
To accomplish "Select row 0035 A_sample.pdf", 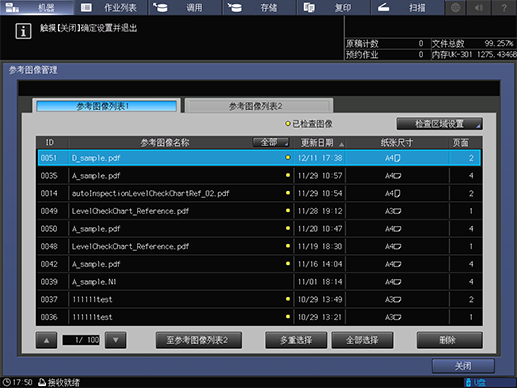I will [259, 175].
